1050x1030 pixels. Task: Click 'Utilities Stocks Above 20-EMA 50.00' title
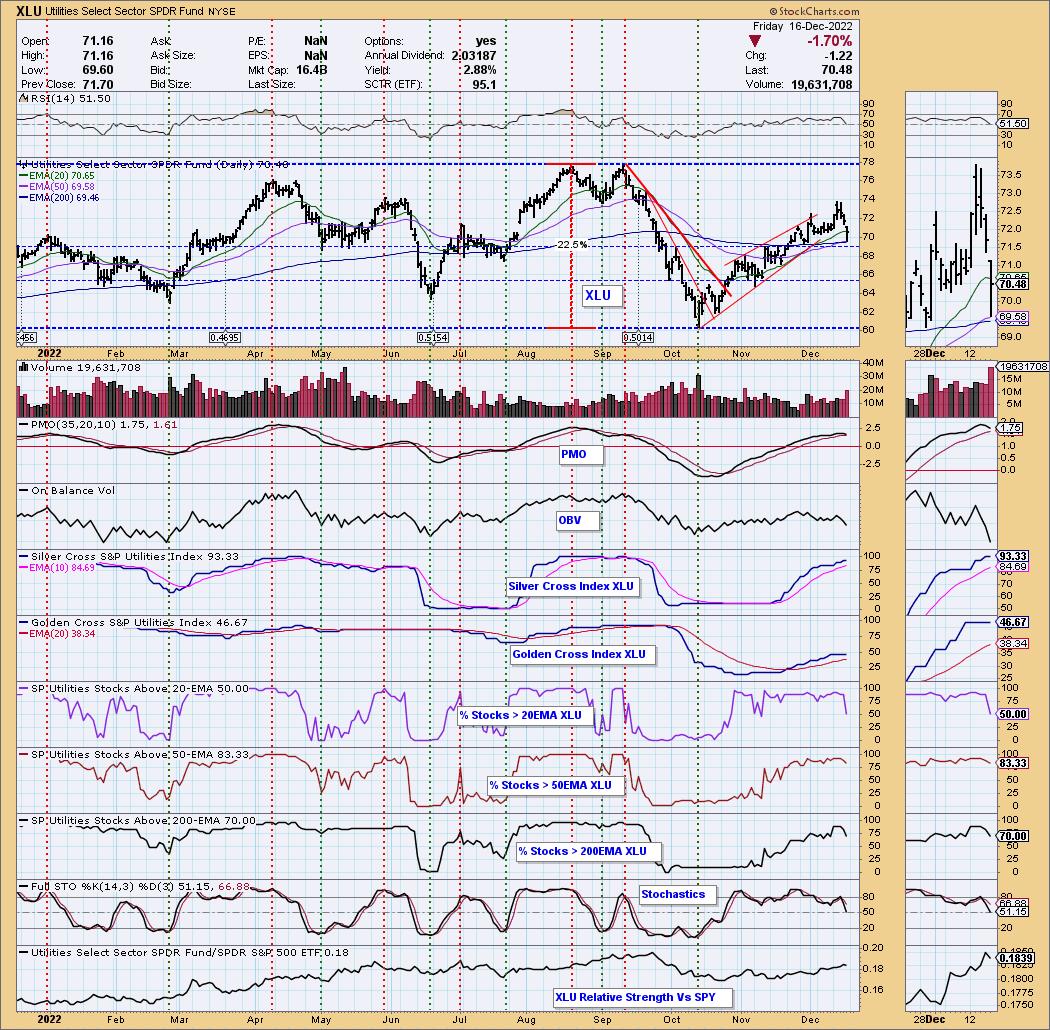tap(133, 688)
